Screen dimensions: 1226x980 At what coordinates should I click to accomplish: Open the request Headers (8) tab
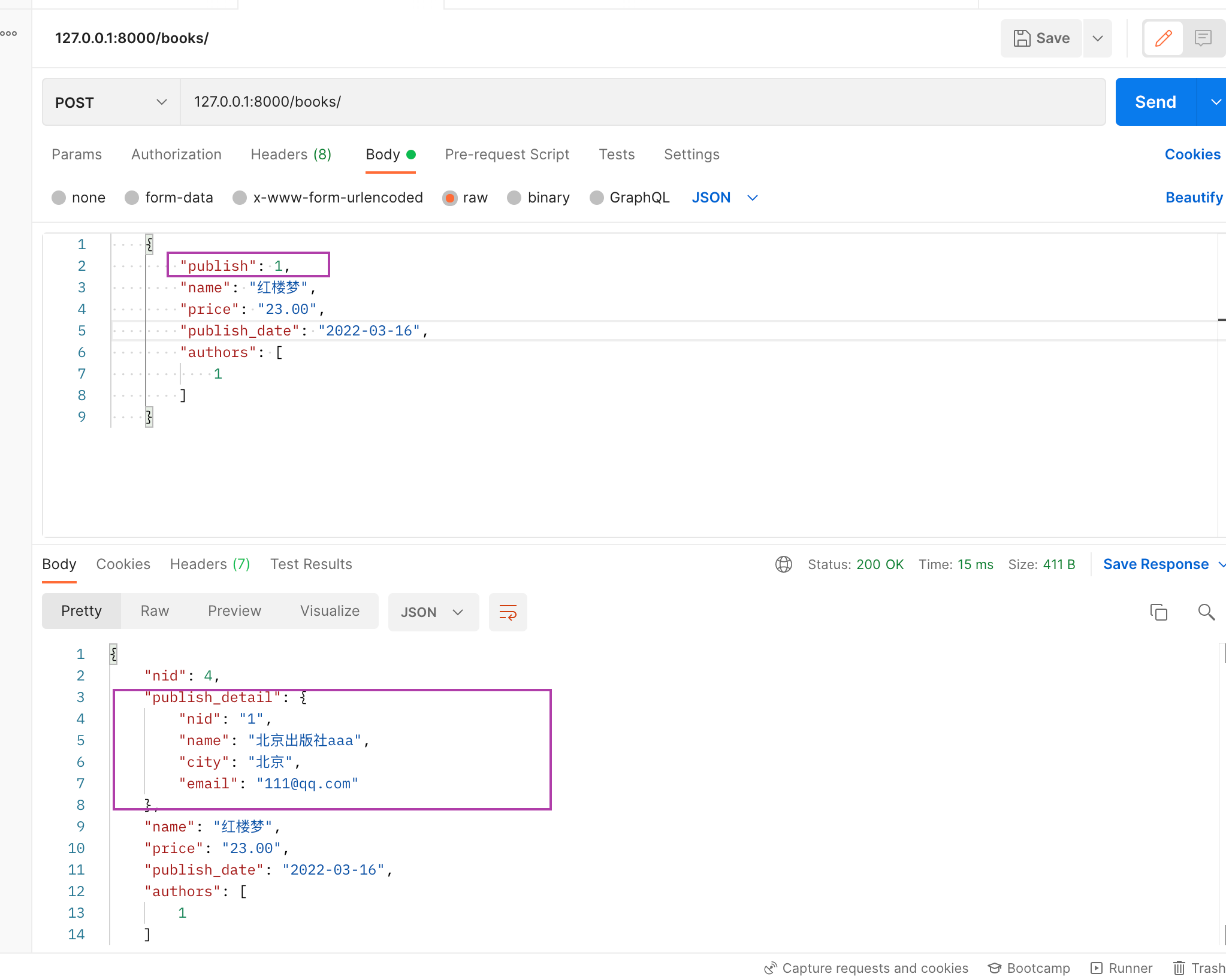[x=291, y=155]
